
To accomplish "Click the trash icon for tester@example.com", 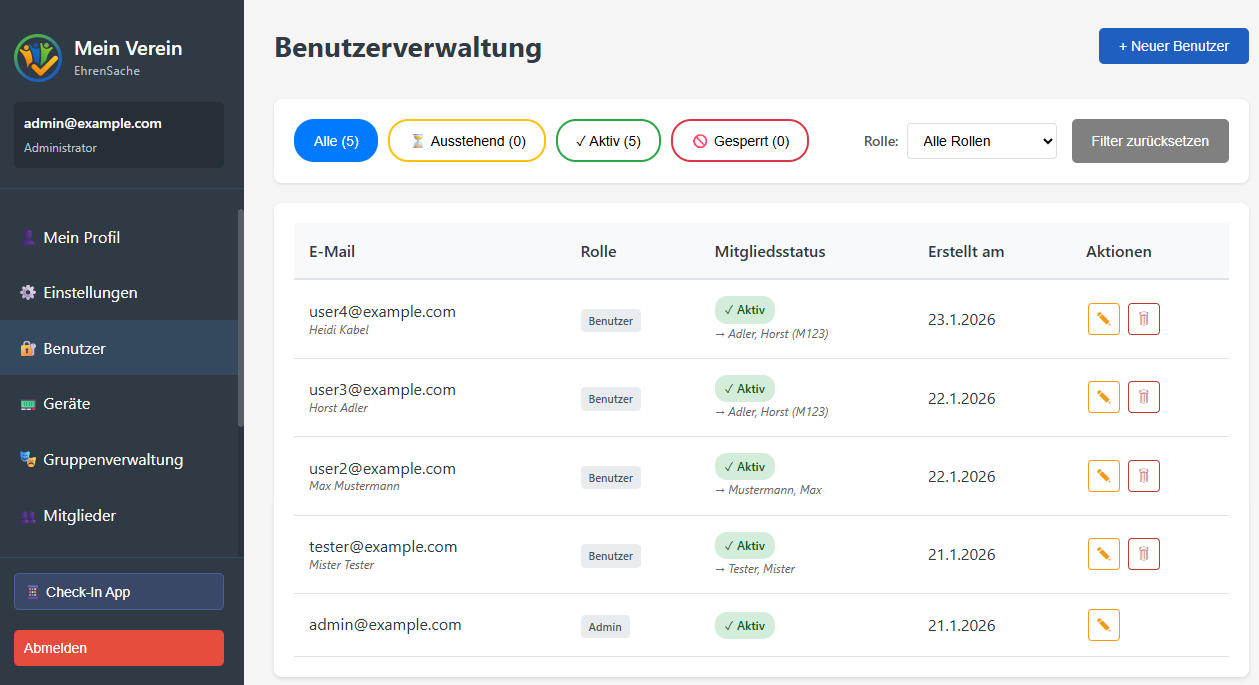I will [x=1143, y=554].
